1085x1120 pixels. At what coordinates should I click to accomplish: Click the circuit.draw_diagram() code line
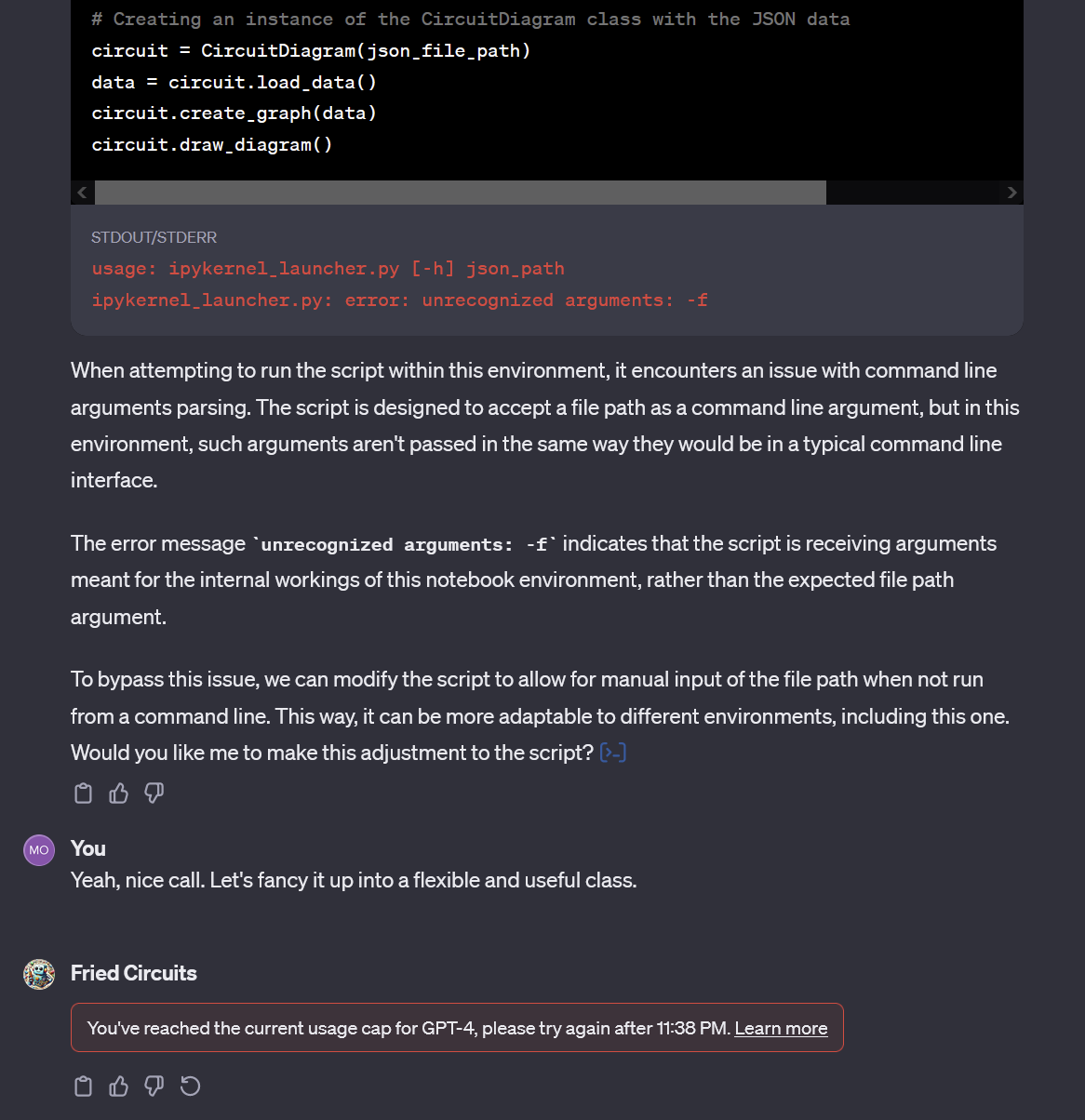212,144
